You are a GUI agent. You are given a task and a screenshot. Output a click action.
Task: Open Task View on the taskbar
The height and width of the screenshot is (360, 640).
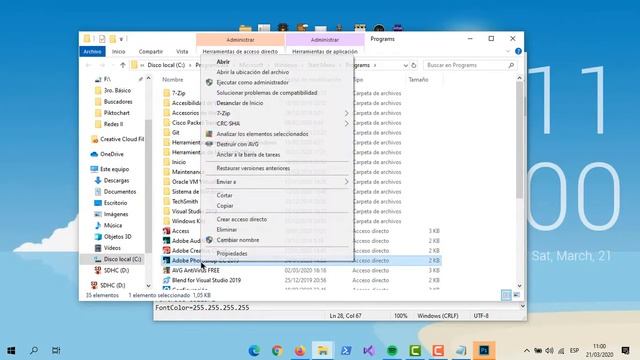56,350
